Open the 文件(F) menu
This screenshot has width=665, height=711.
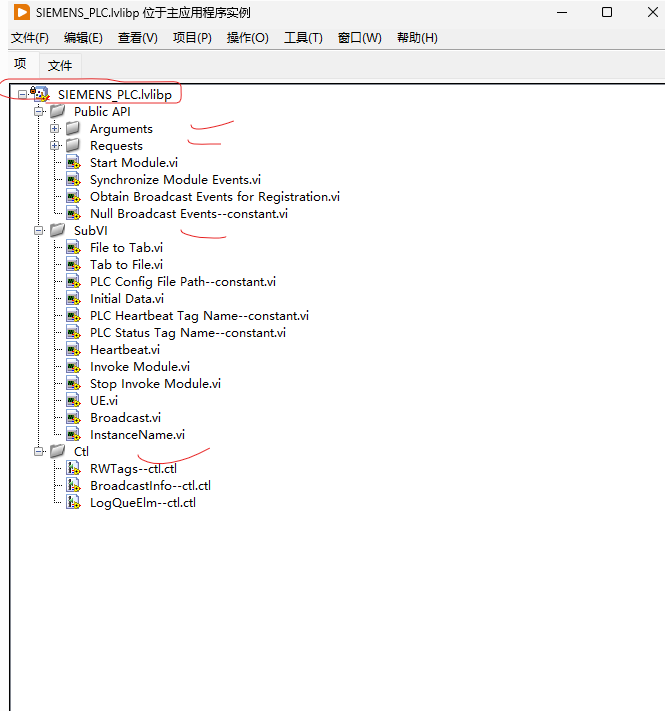tap(30, 38)
